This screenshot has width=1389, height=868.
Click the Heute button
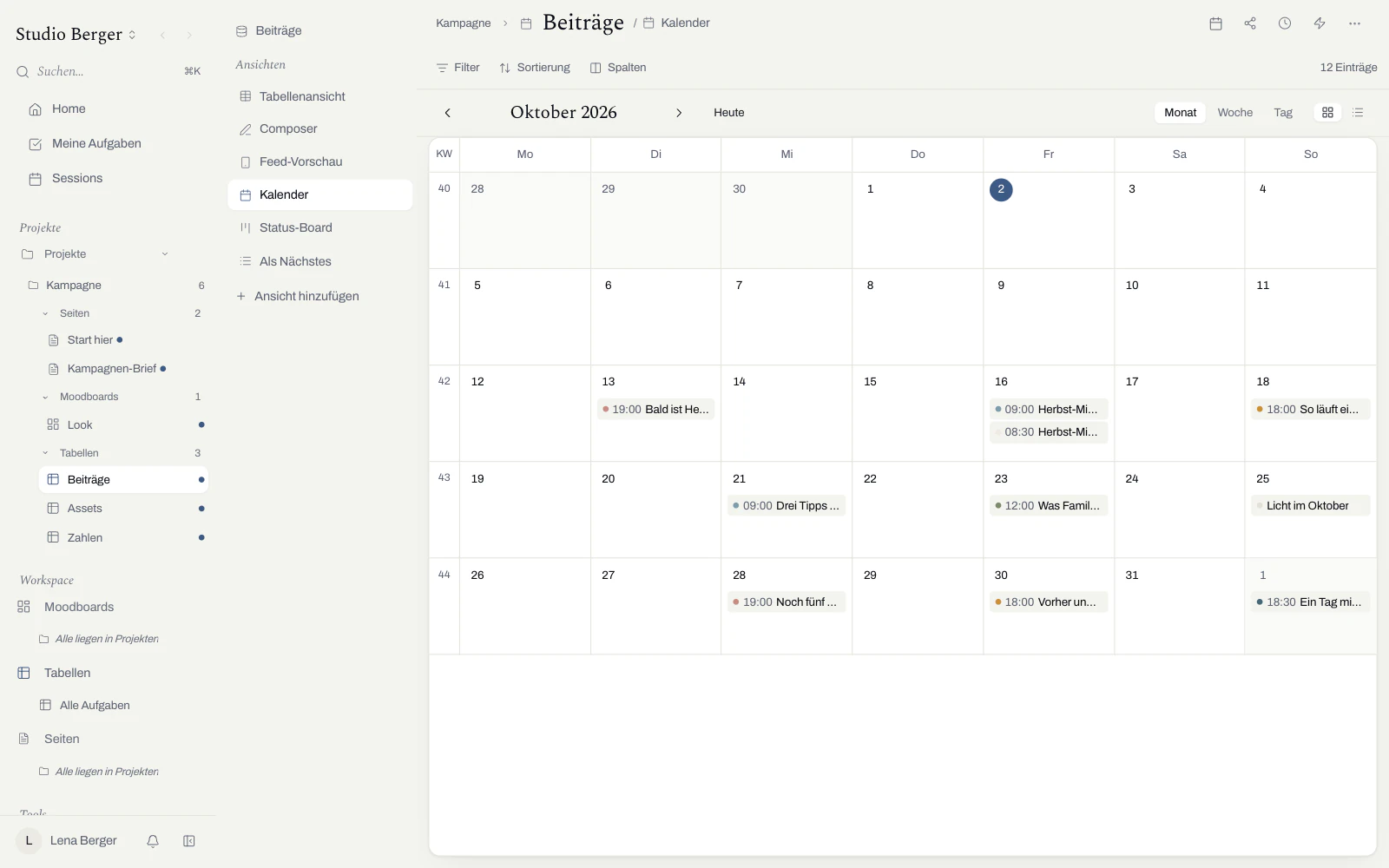coord(729,113)
